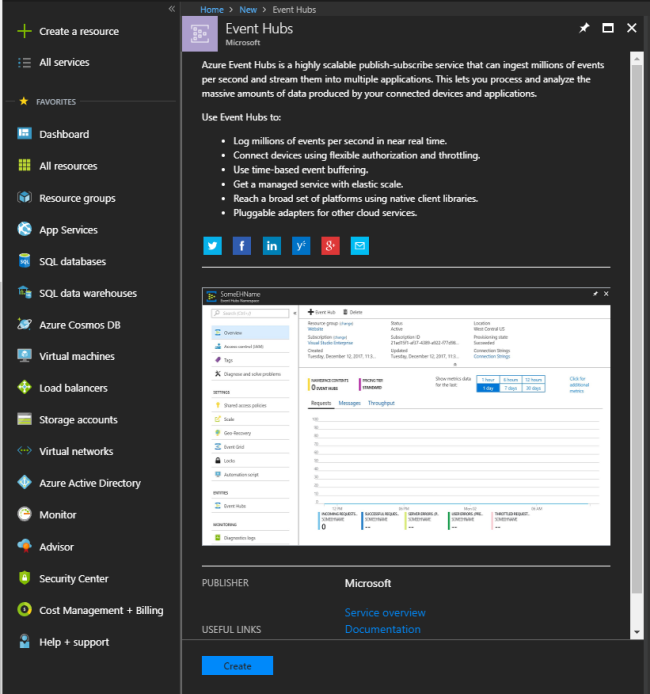Click the FAVORITES star header
Viewport: 650px width, 694px height.
click(48, 102)
